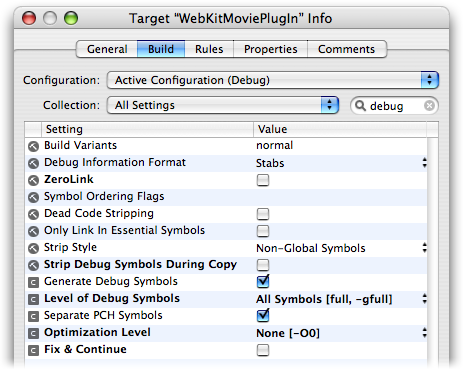This screenshot has height=369, width=463.
Task: Click the Setting column header
Action: [x=147, y=129]
